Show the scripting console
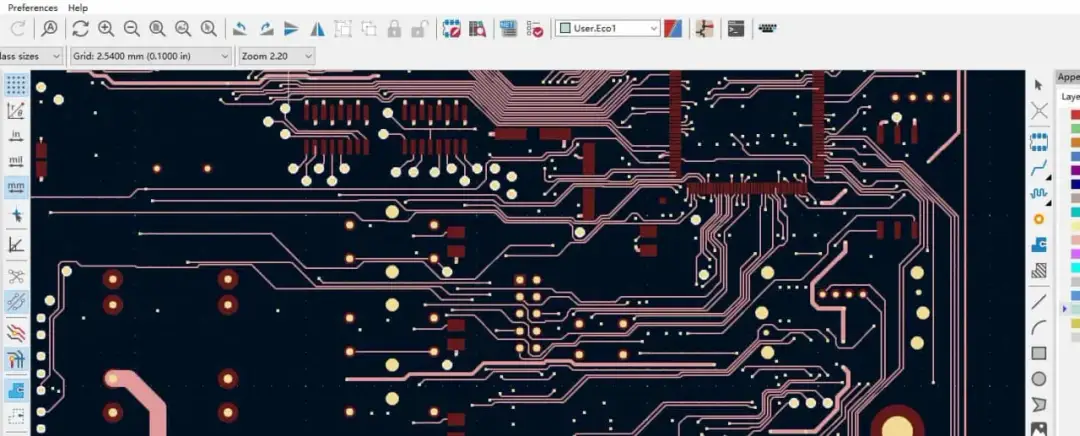 736,28
